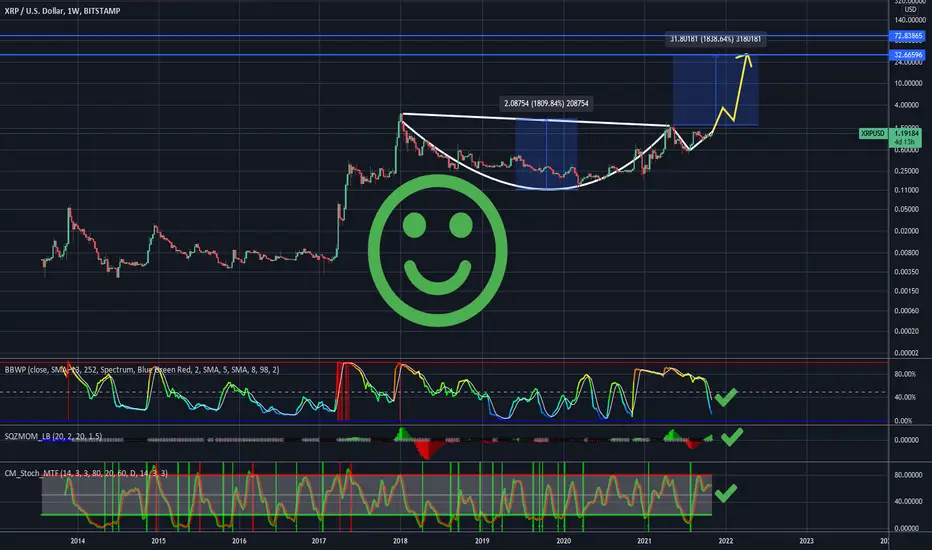This screenshot has width=932, height=550.
Task: Click 0.00000 on the Stoch scale
Action: point(906,528)
